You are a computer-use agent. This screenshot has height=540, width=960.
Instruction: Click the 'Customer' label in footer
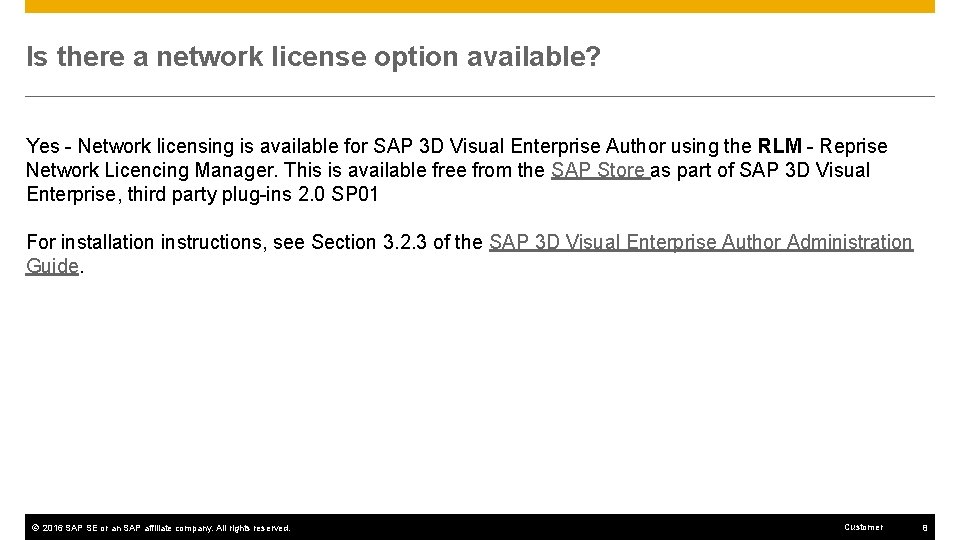point(863,527)
